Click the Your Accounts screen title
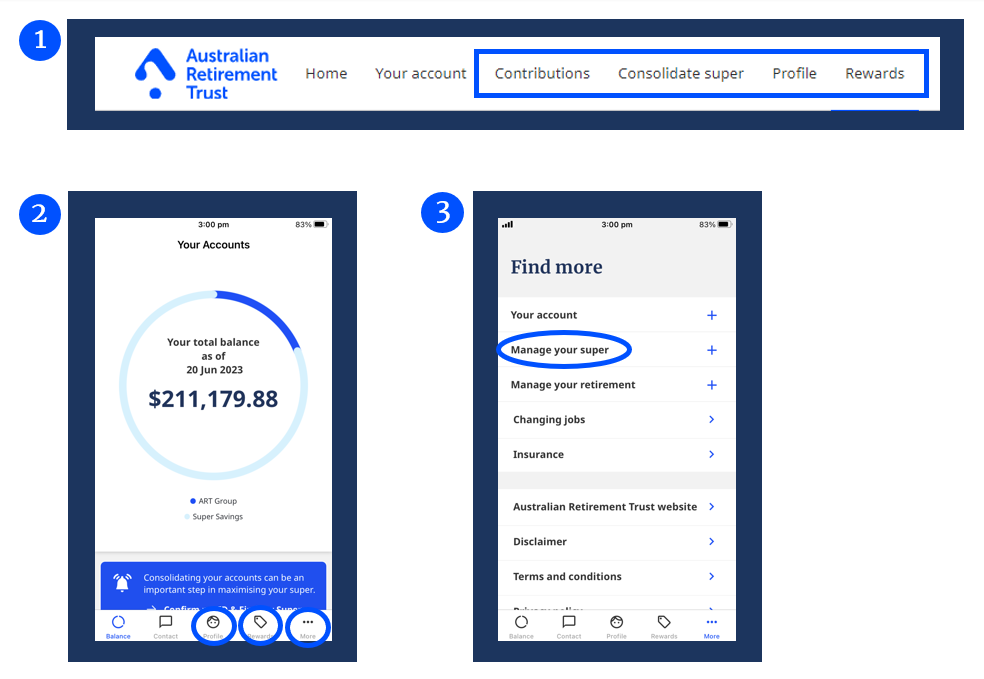984x679 pixels. (213, 245)
